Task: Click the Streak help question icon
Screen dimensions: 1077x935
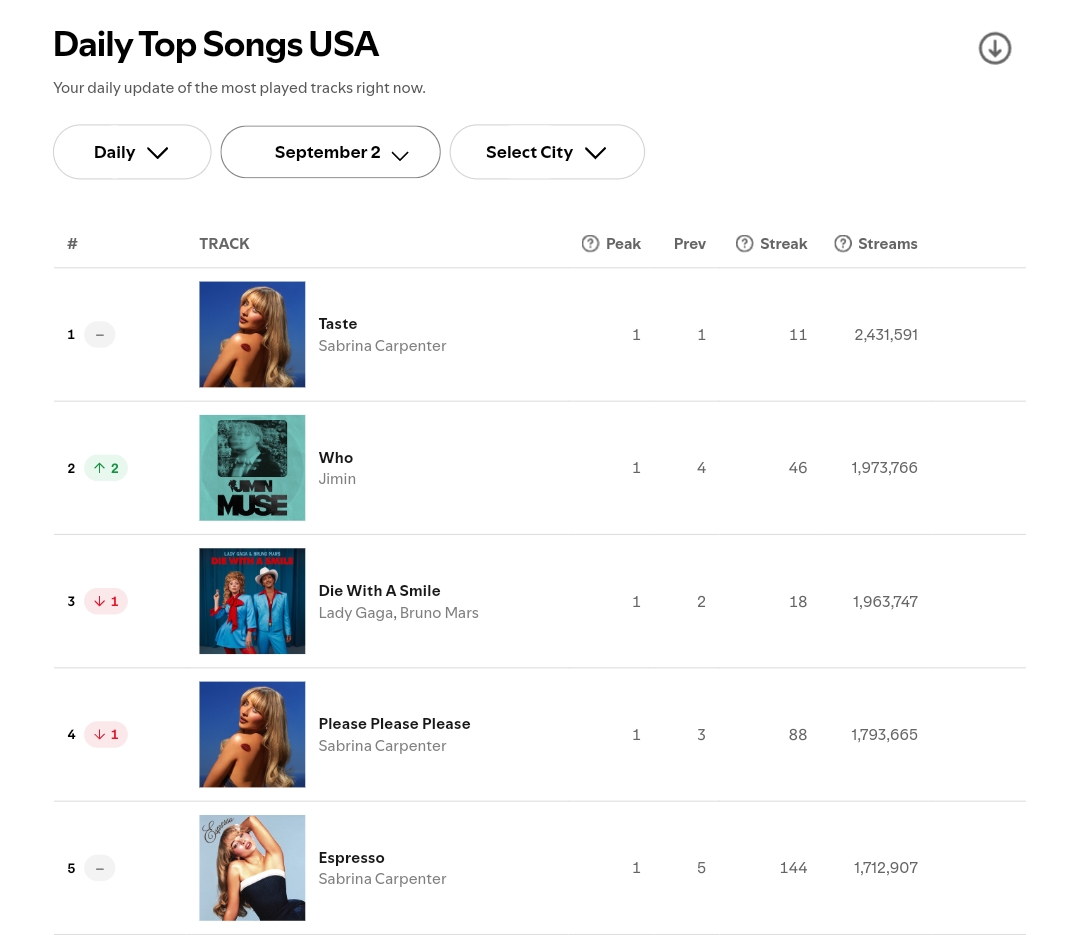Action: point(745,243)
